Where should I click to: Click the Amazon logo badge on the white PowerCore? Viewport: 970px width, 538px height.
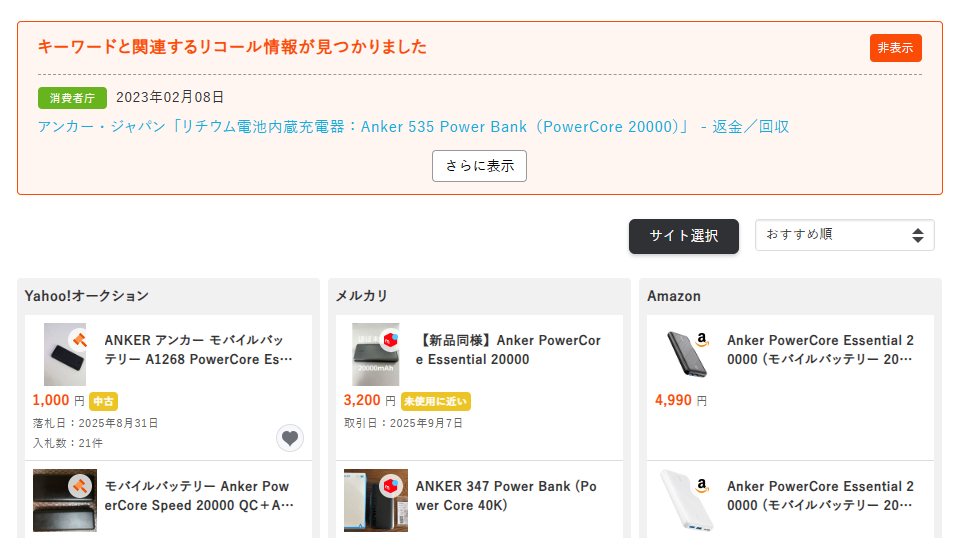[702, 486]
